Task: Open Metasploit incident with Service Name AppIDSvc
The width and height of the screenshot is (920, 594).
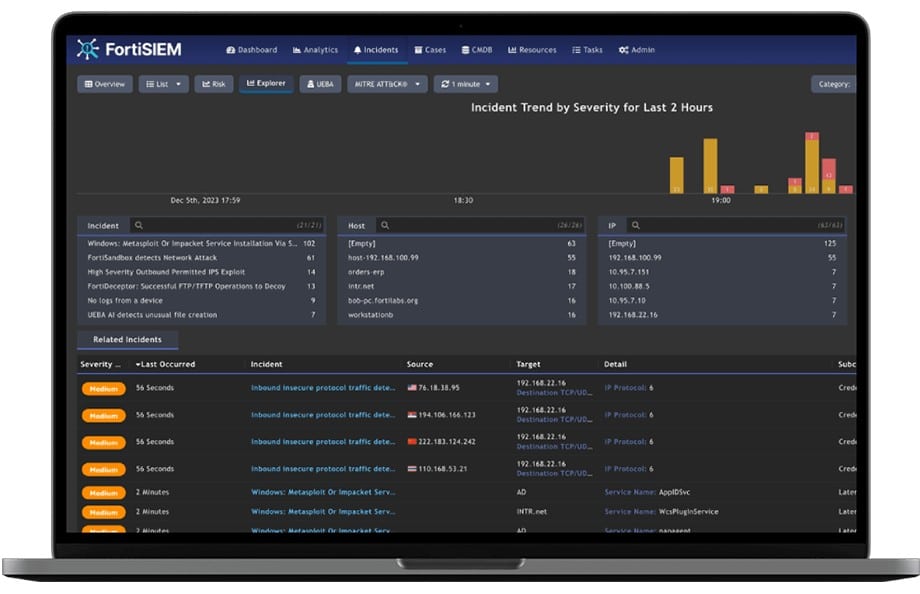Action: coord(323,492)
